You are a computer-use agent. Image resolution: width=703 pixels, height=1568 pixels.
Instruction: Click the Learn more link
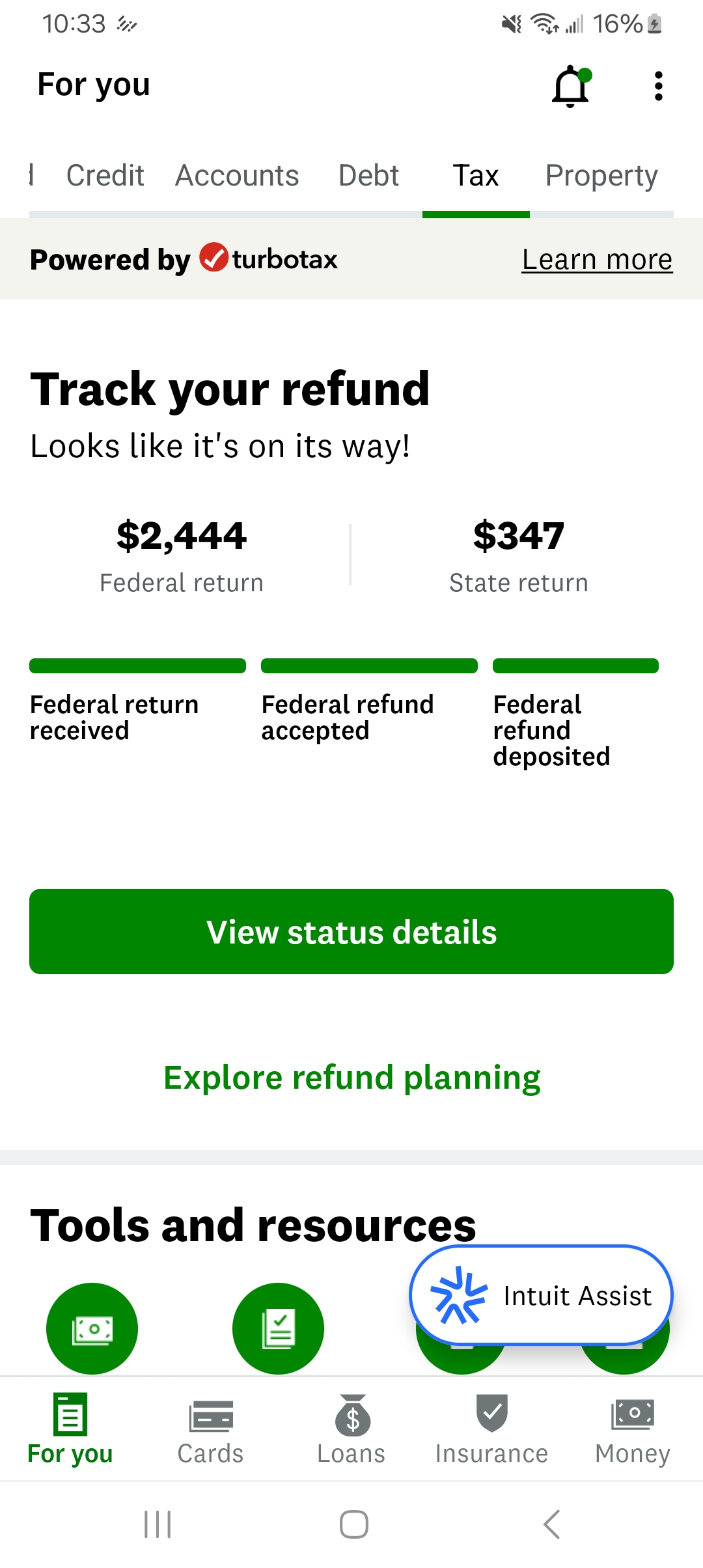pyautogui.click(x=596, y=259)
